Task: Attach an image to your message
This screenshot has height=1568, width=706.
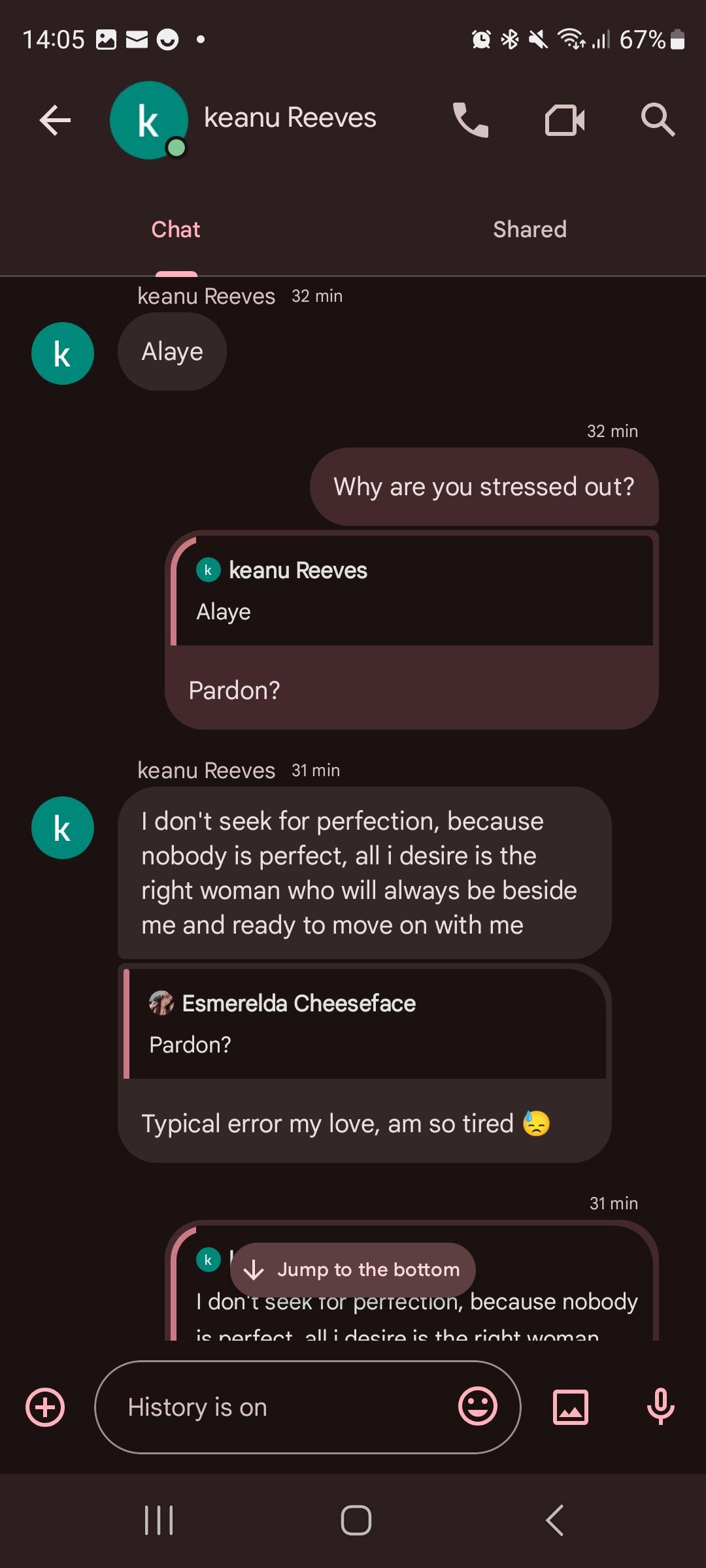Action: 570,1407
